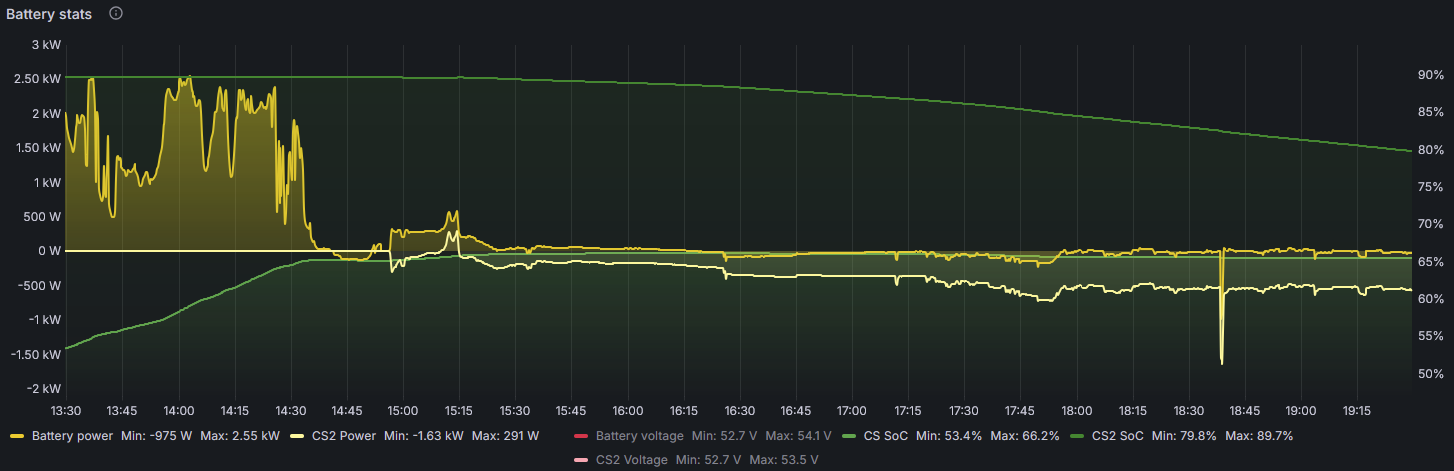Screen dimensions: 1454x471
Task: Click the '-1.50 kW' left axis label
Action: tap(36, 354)
